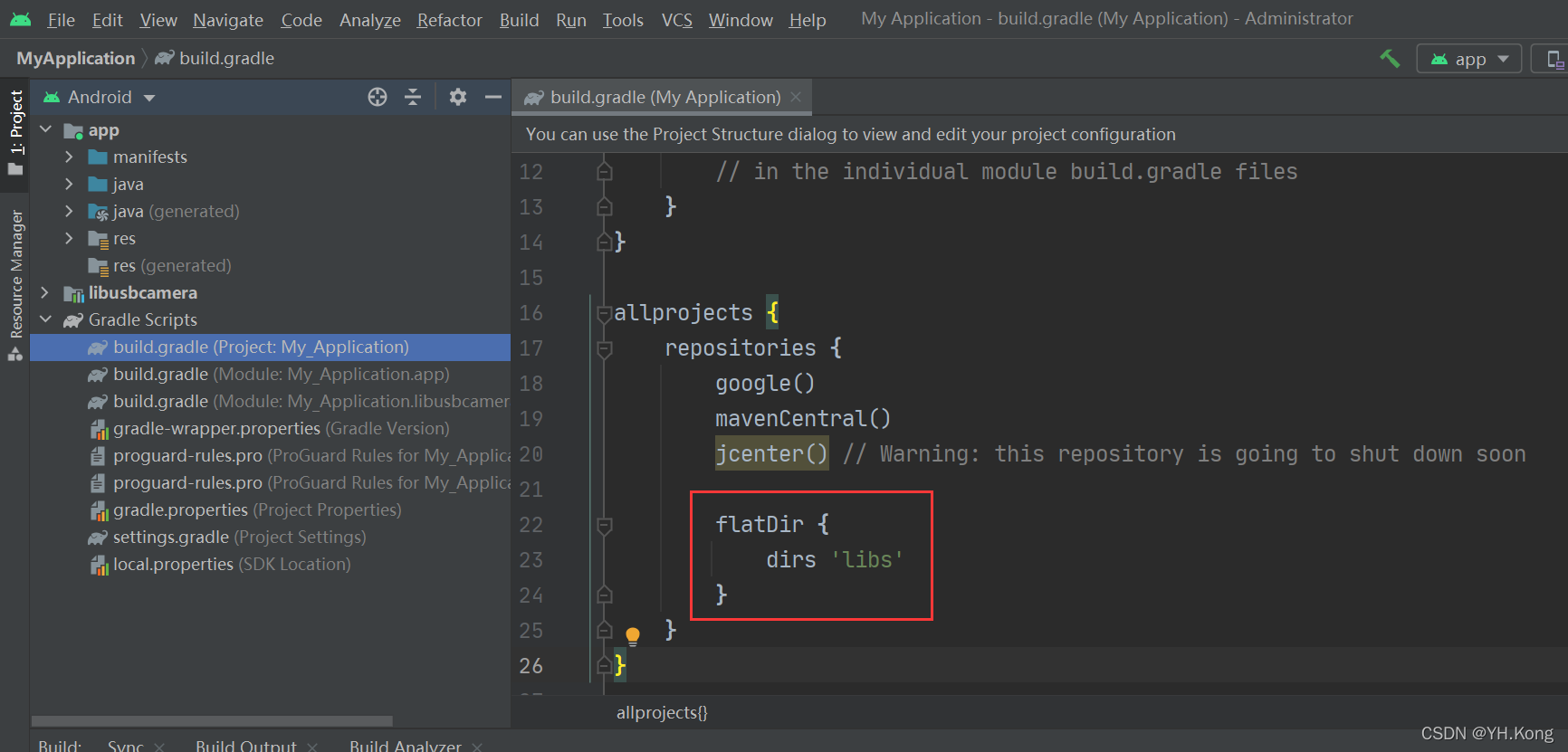Expand the manifests folder
1568x752 pixels.
pos(69,157)
